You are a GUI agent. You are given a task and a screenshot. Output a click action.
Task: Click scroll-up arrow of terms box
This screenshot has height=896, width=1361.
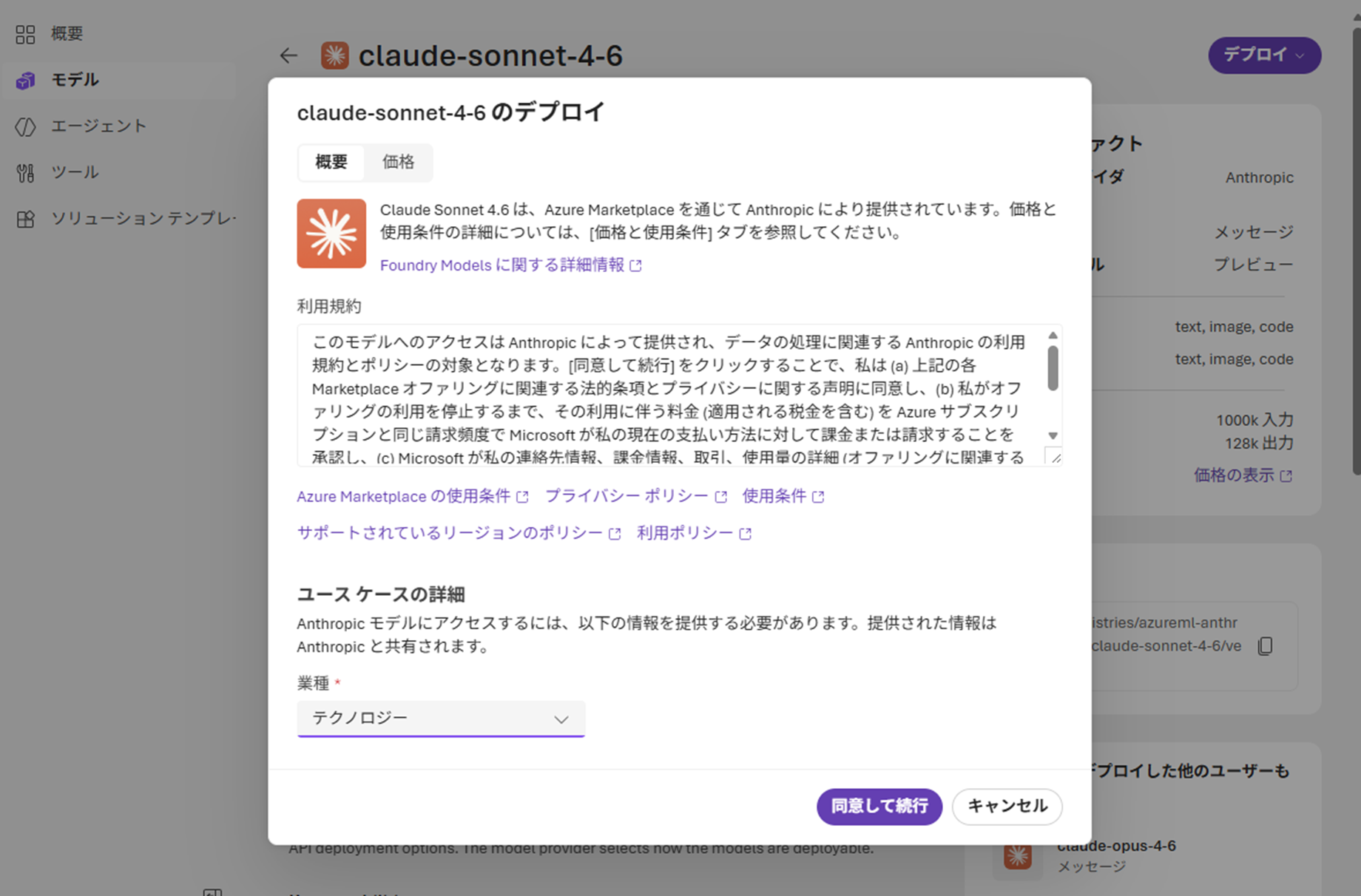click(x=1053, y=336)
